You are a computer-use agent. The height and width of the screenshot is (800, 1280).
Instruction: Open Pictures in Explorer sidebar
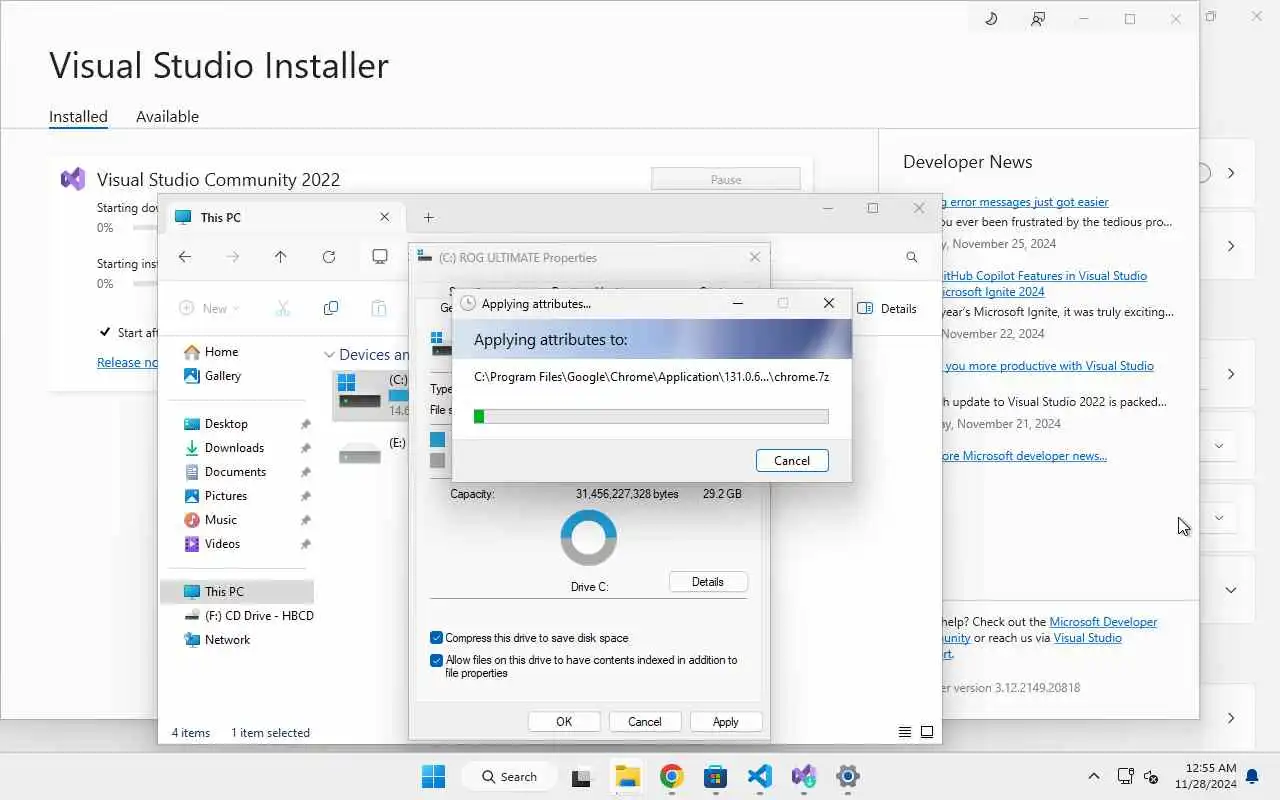[x=226, y=496]
